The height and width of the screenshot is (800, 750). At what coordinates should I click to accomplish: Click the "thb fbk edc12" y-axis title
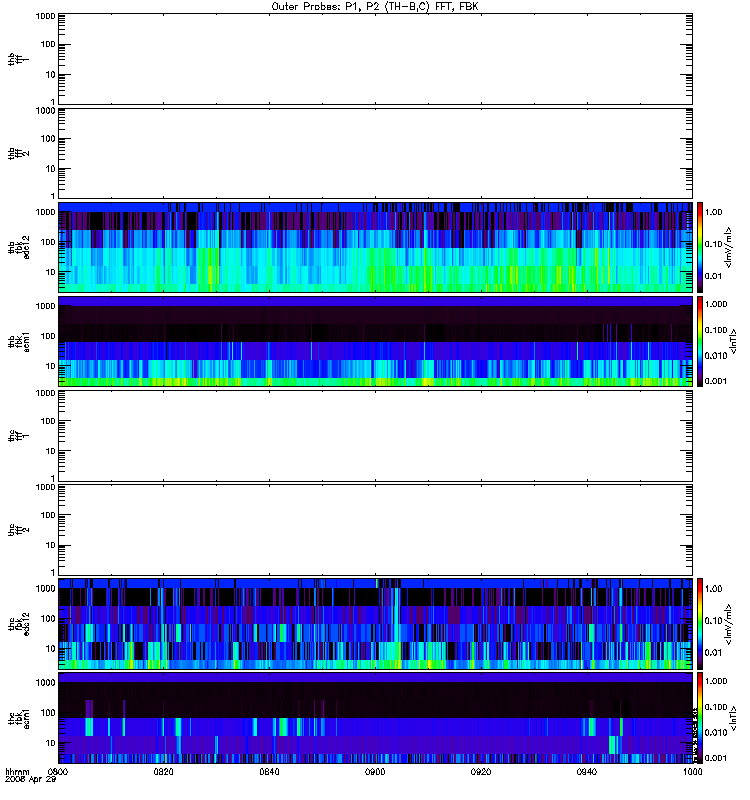19,247
